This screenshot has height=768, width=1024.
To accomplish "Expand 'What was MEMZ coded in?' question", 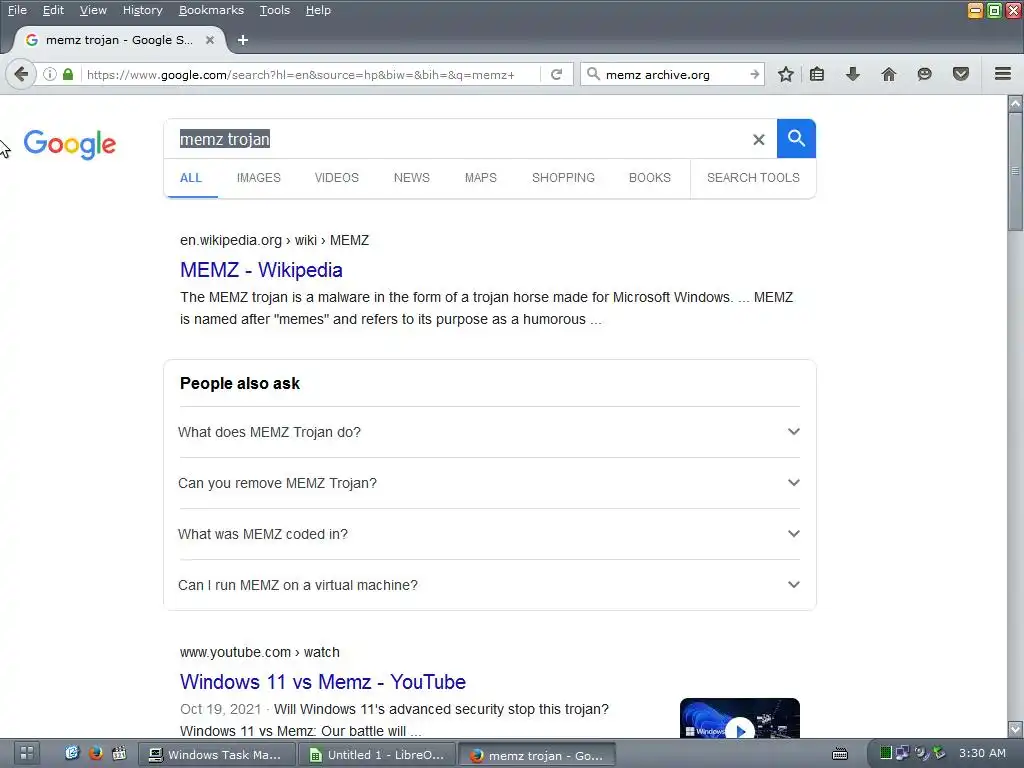I will pos(489,534).
